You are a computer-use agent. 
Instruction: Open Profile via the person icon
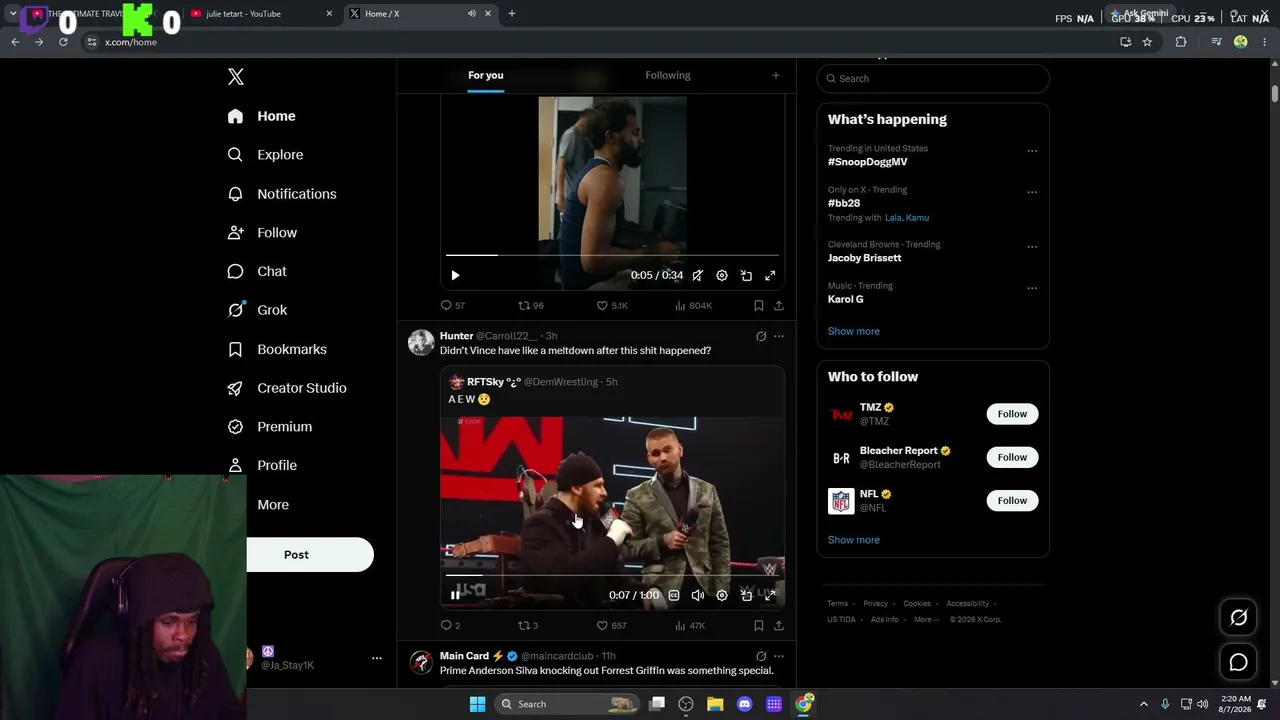[x=235, y=465]
